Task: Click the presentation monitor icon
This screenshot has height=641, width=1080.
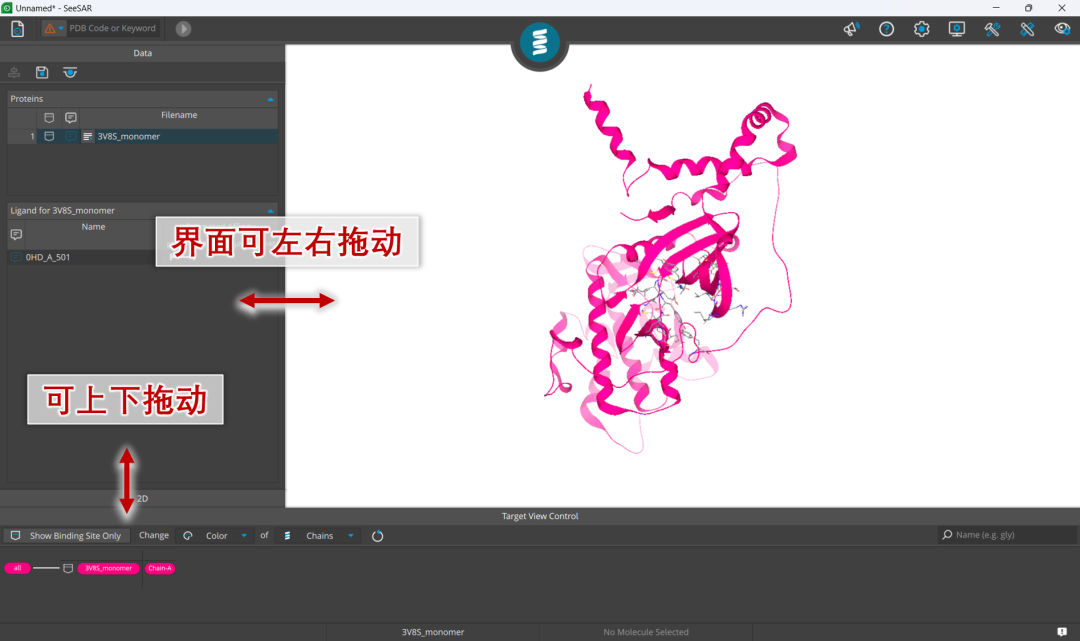Action: coord(957,29)
